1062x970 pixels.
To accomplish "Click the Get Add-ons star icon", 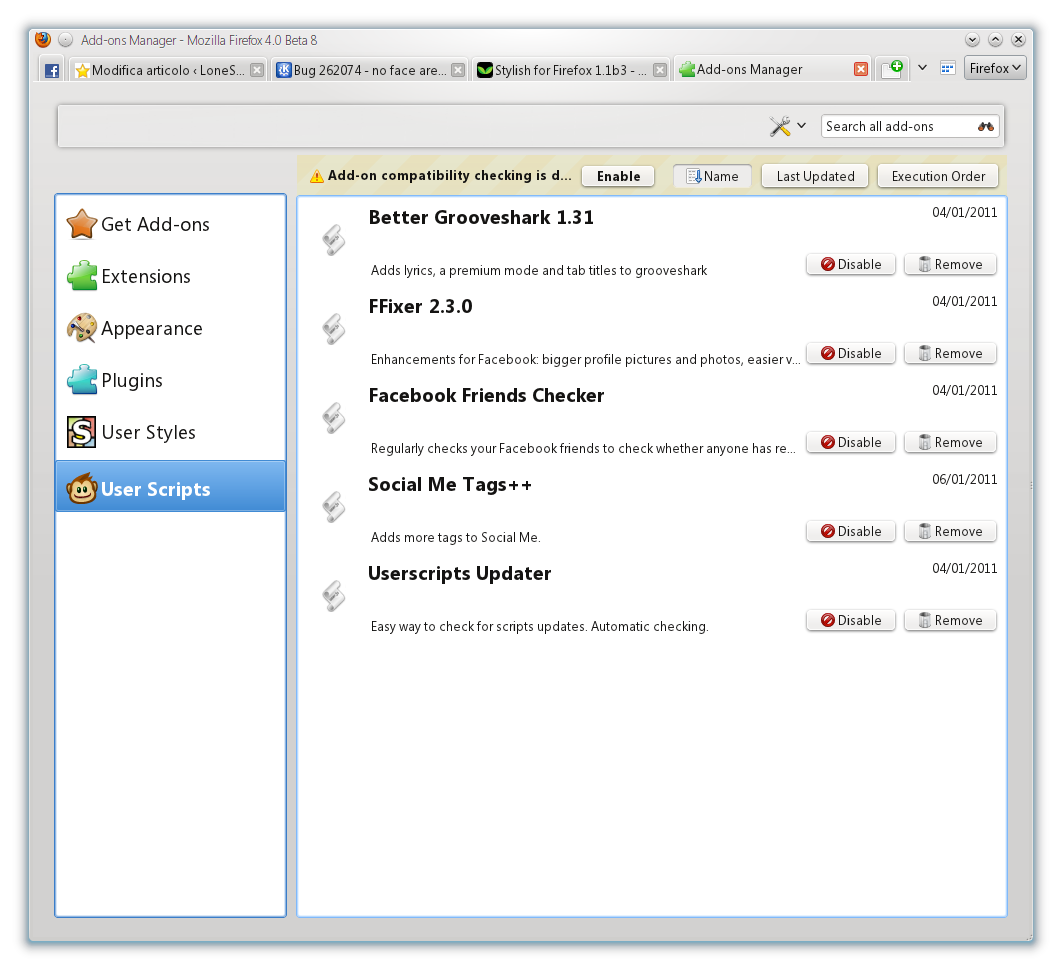I will [x=81, y=224].
